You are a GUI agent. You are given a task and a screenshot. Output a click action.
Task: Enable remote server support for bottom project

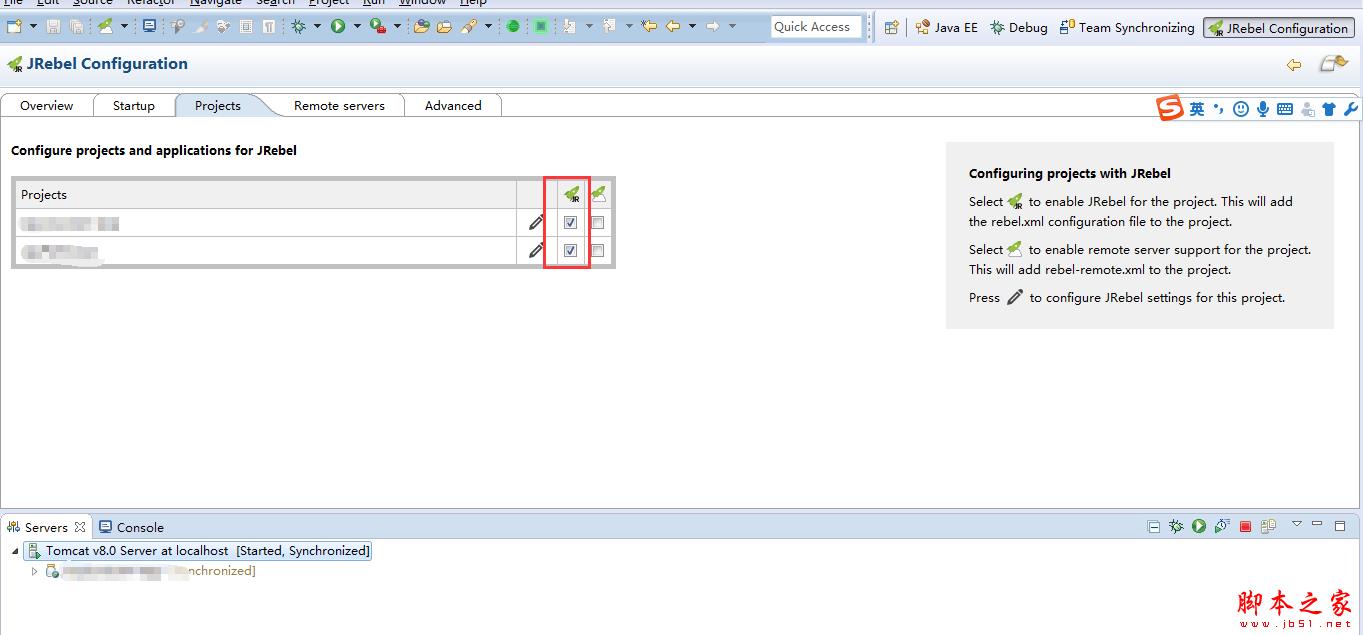598,251
